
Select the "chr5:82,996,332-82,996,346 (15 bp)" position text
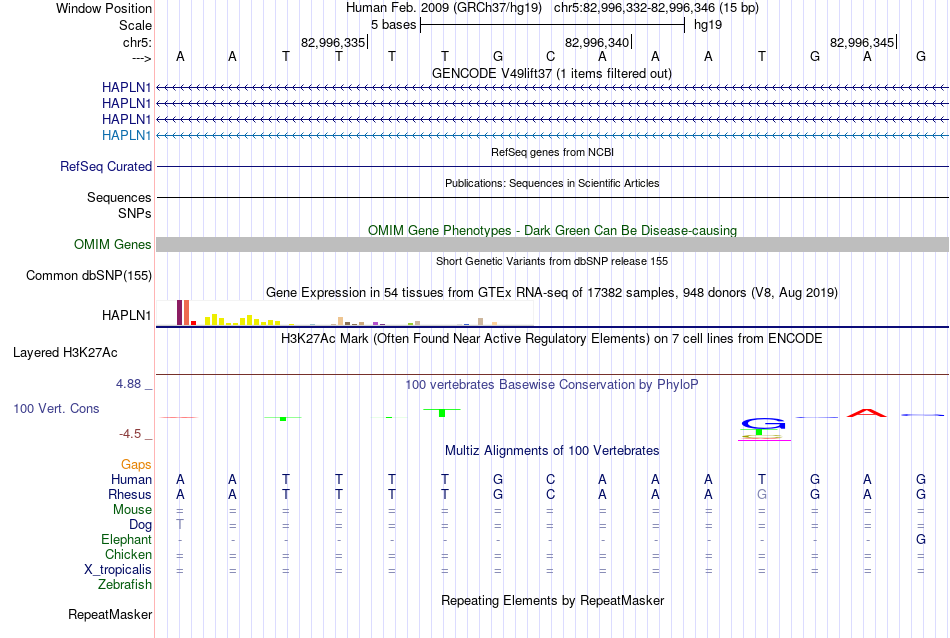pos(656,8)
